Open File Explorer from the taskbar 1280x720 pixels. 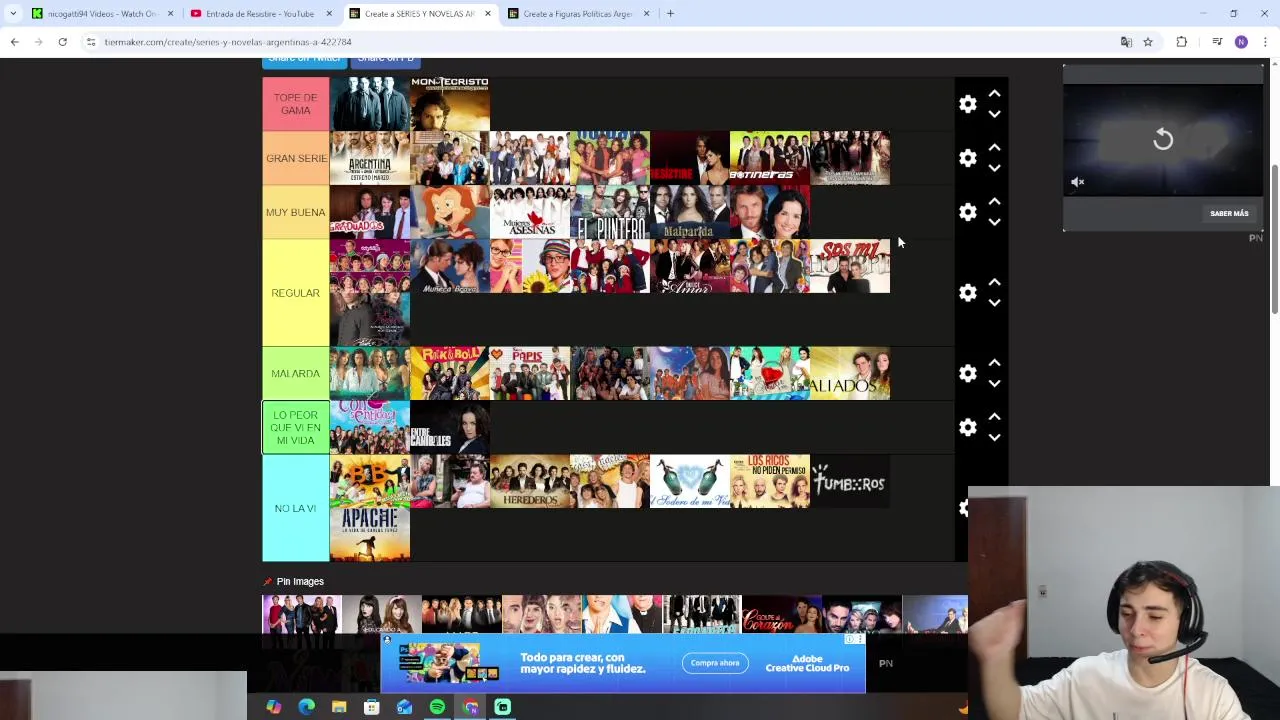[x=339, y=707]
